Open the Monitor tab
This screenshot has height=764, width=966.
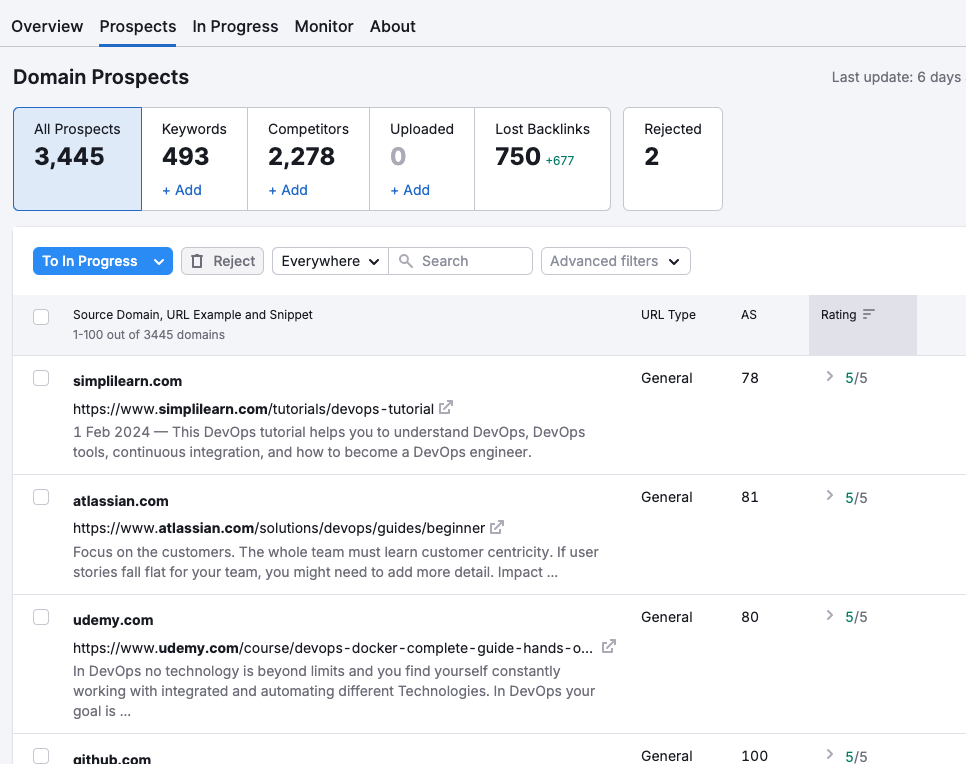tap(323, 26)
